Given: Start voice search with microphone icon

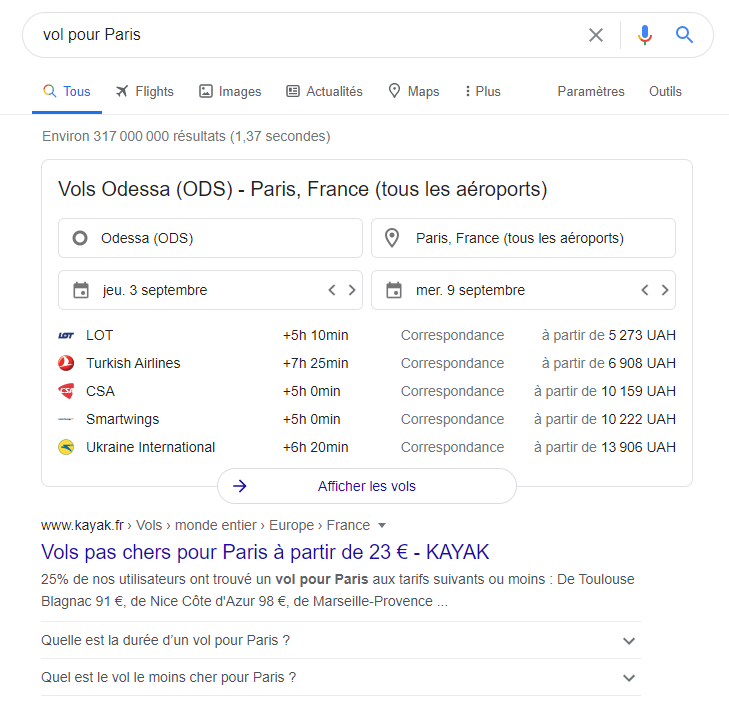Looking at the screenshot, I should click(x=645, y=35).
